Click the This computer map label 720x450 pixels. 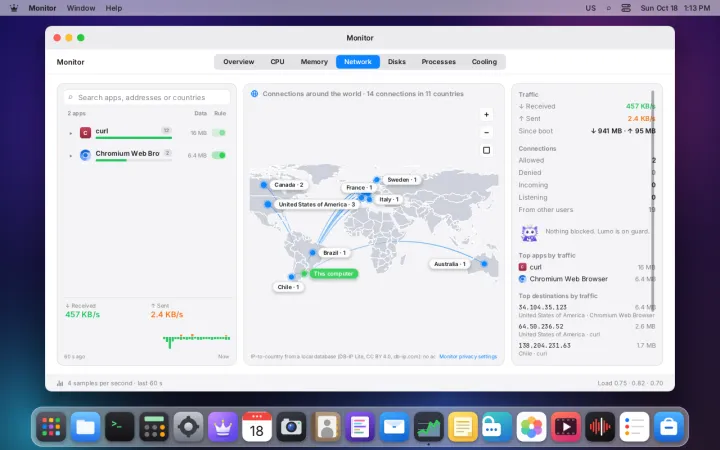pos(333,274)
